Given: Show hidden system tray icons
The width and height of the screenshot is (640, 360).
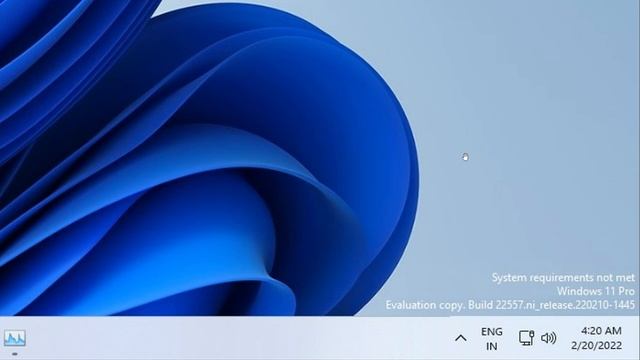Looking at the screenshot, I should pos(461,338).
